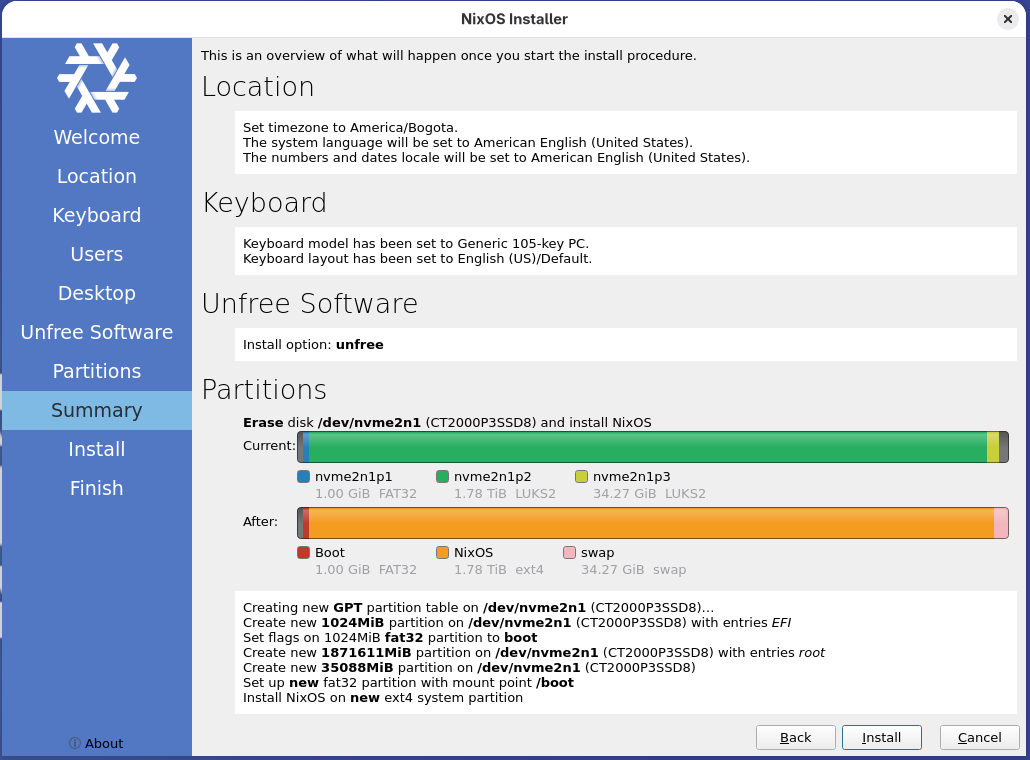Go to the Users step
This screenshot has height=760, width=1030.
[x=97, y=254]
